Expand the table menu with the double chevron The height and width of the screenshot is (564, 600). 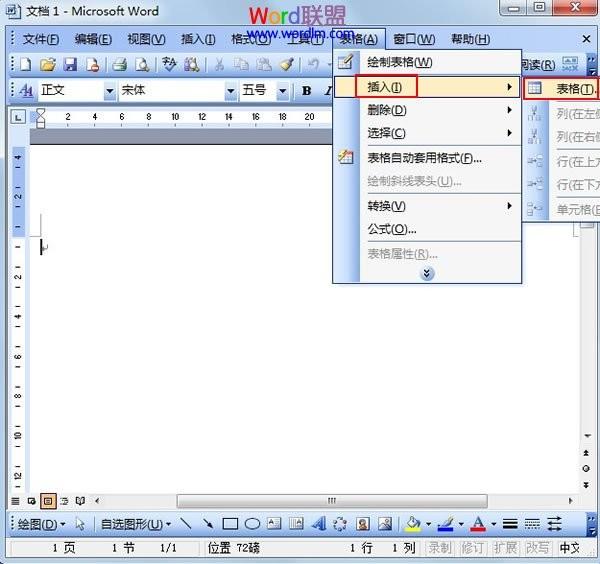point(427,273)
